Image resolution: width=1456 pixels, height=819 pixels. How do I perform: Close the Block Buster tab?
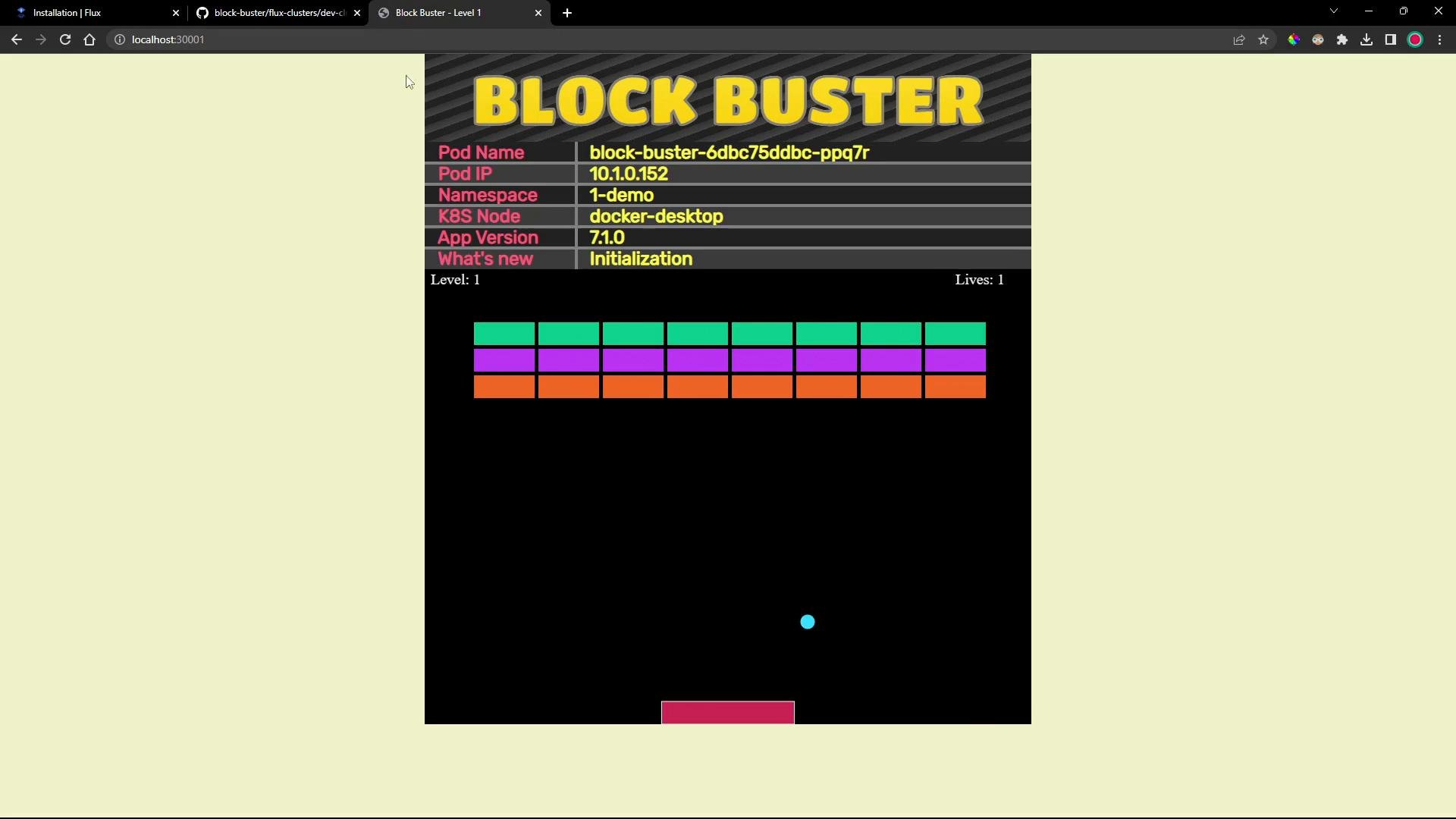(x=538, y=13)
